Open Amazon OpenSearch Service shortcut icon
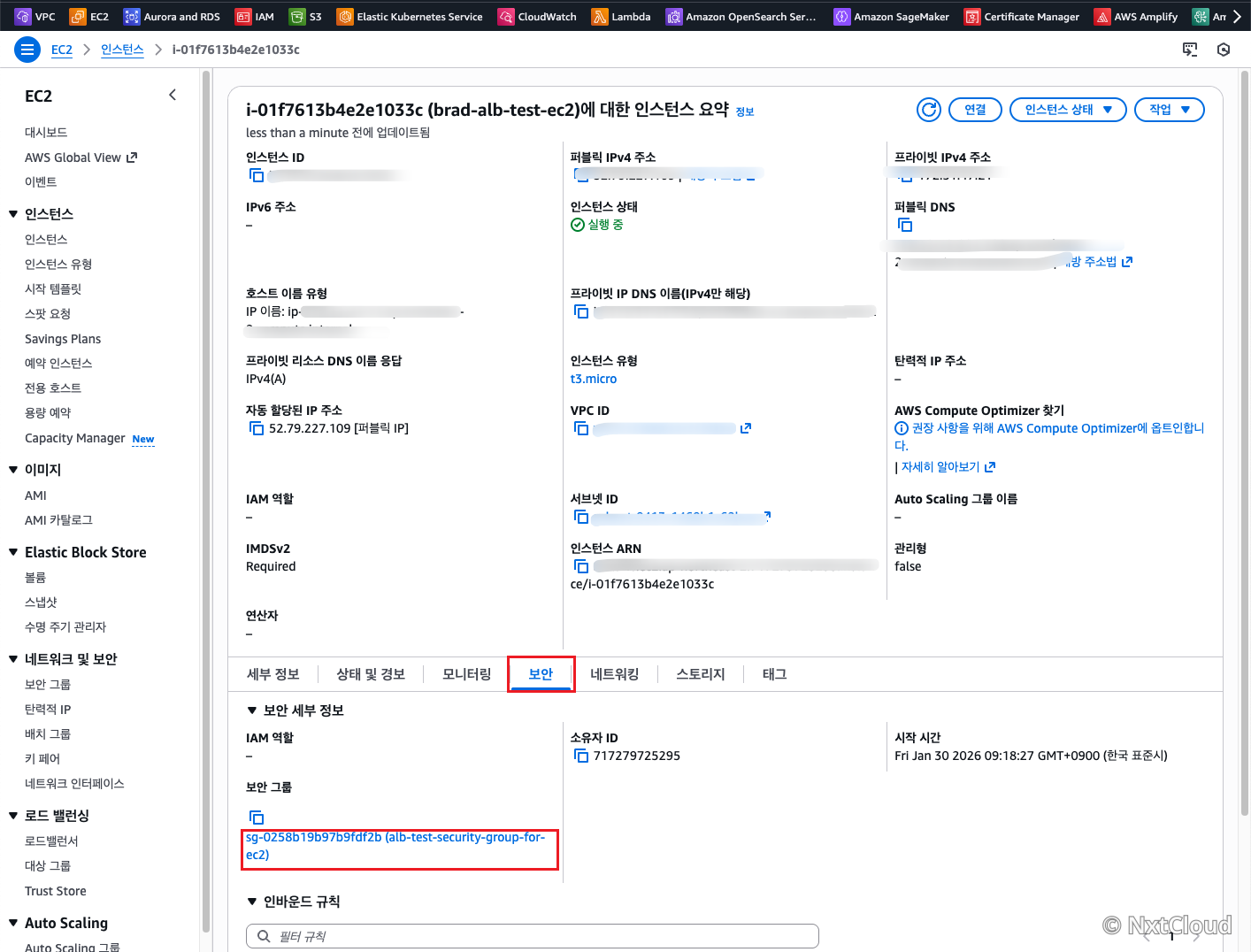 [674, 17]
